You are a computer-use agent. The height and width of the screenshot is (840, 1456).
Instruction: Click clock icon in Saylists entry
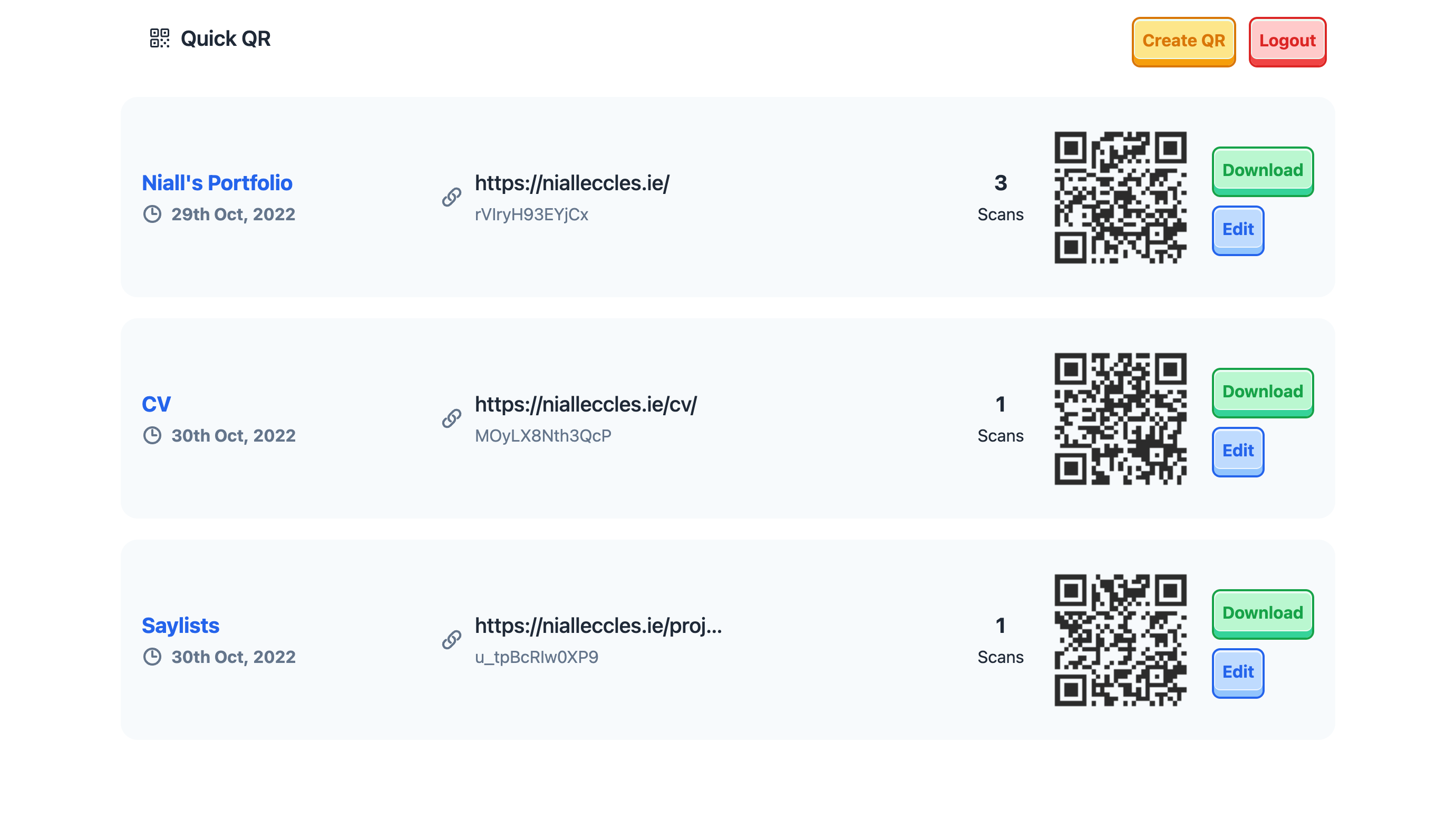(x=152, y=657)
